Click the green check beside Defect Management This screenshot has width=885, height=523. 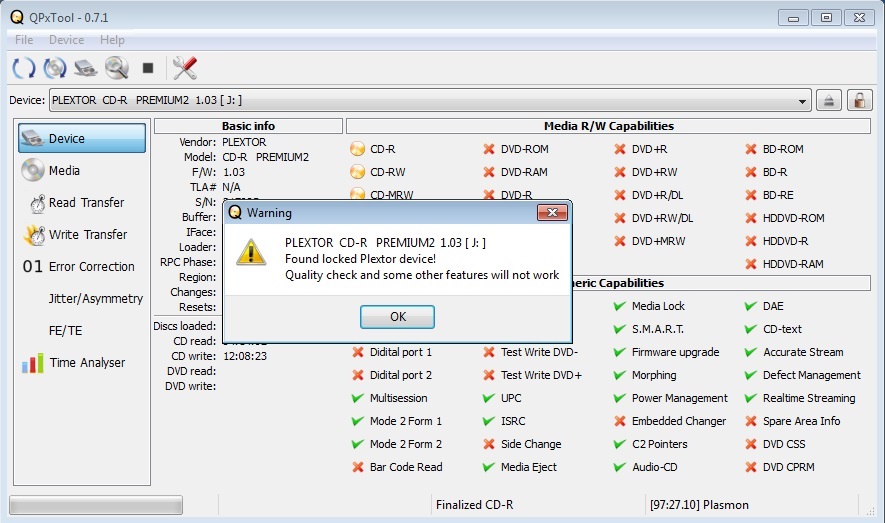(x=751, y=375)
